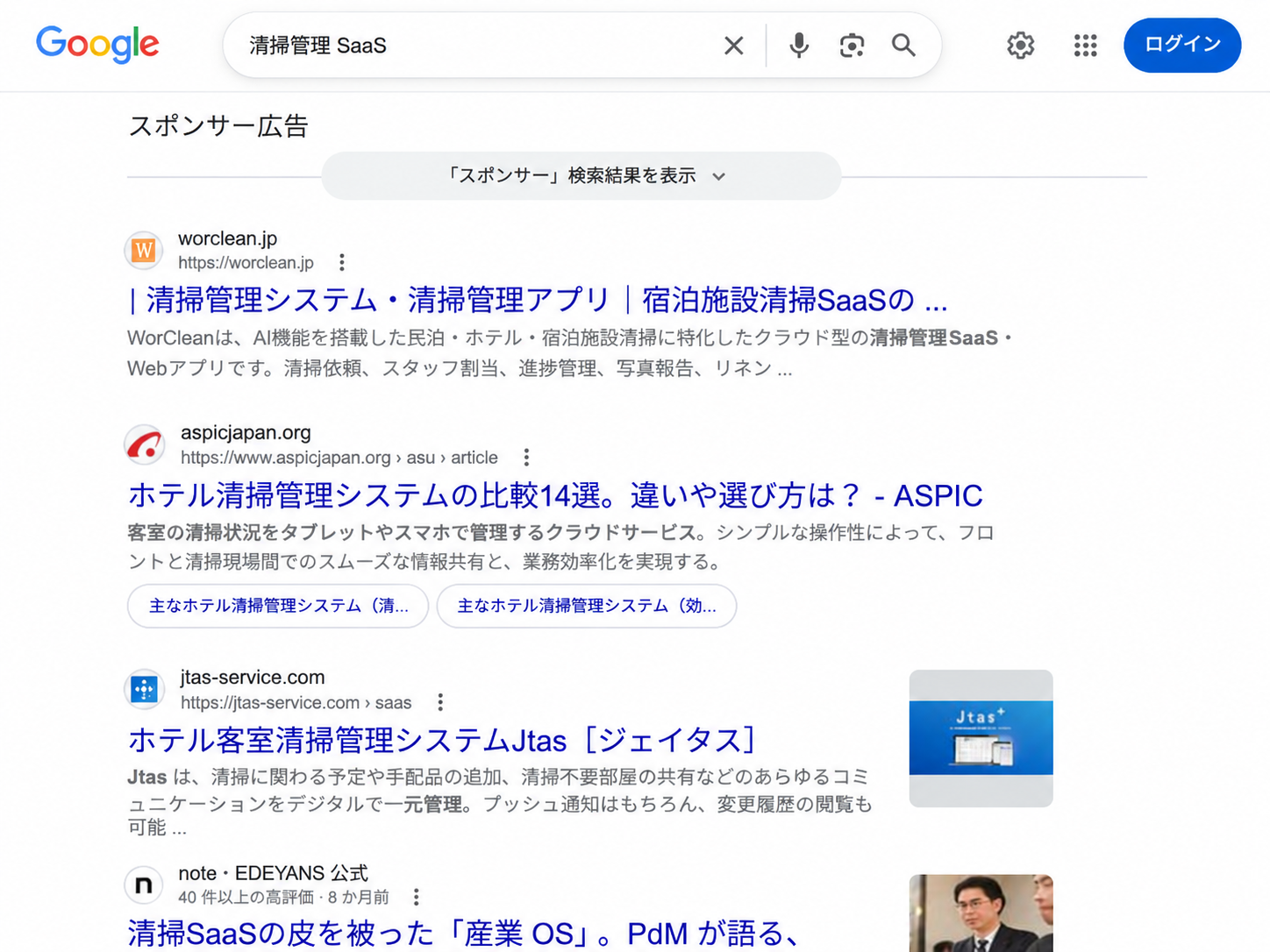
Task: Click the aspicjapan.org site name
Action: [x=246, y=432]
